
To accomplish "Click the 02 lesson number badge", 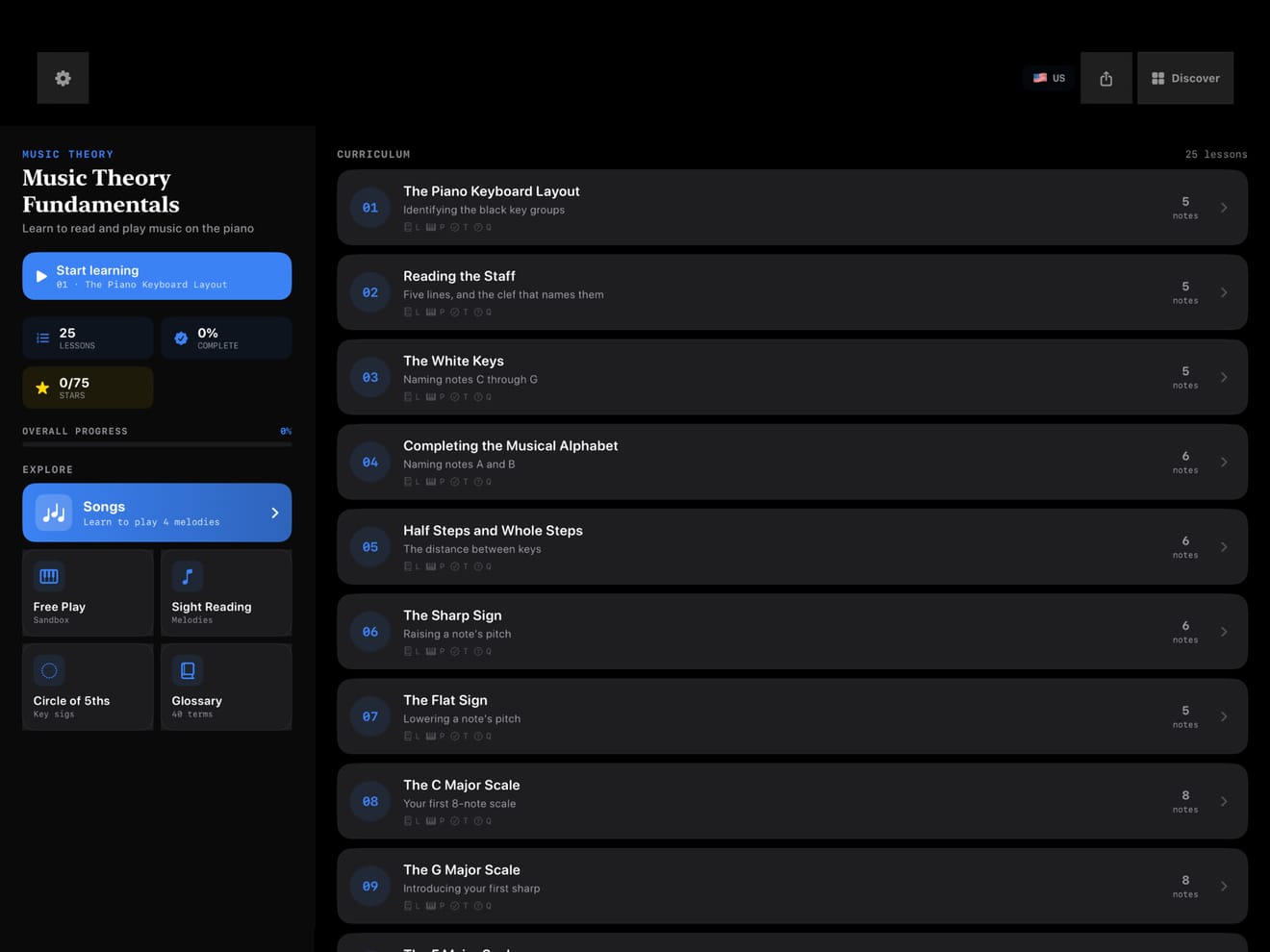I will pyautogui.click(x=370, y=292).
